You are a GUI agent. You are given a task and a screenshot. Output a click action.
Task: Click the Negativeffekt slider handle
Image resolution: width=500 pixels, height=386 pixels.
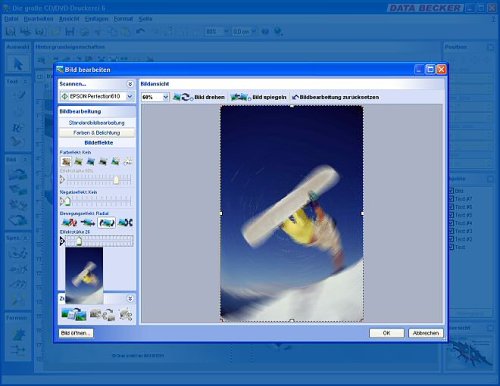pos(68,201)
